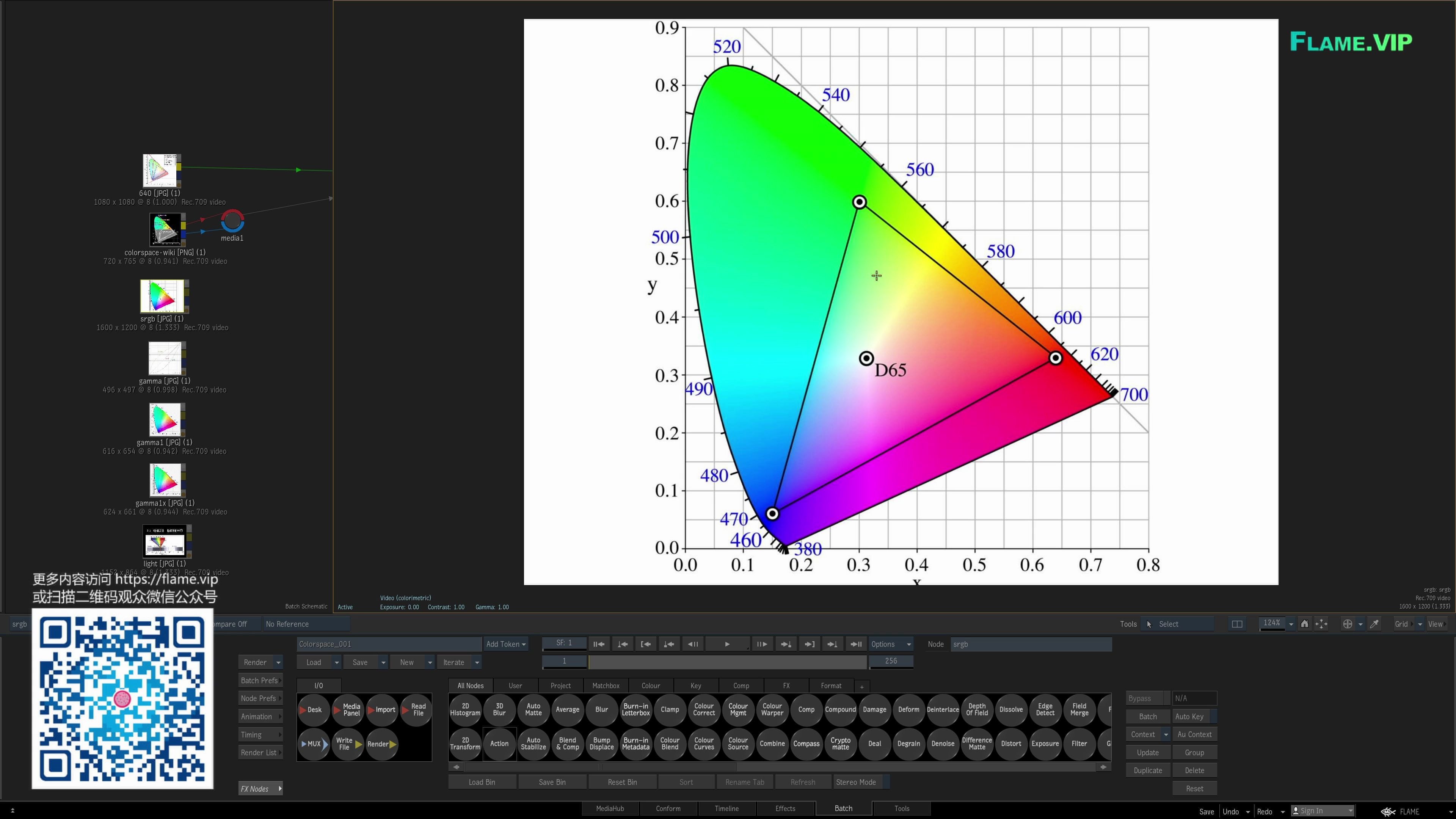Open the Timeline tab
Screen dimensions: 1456x819
[x=726, y=809]
